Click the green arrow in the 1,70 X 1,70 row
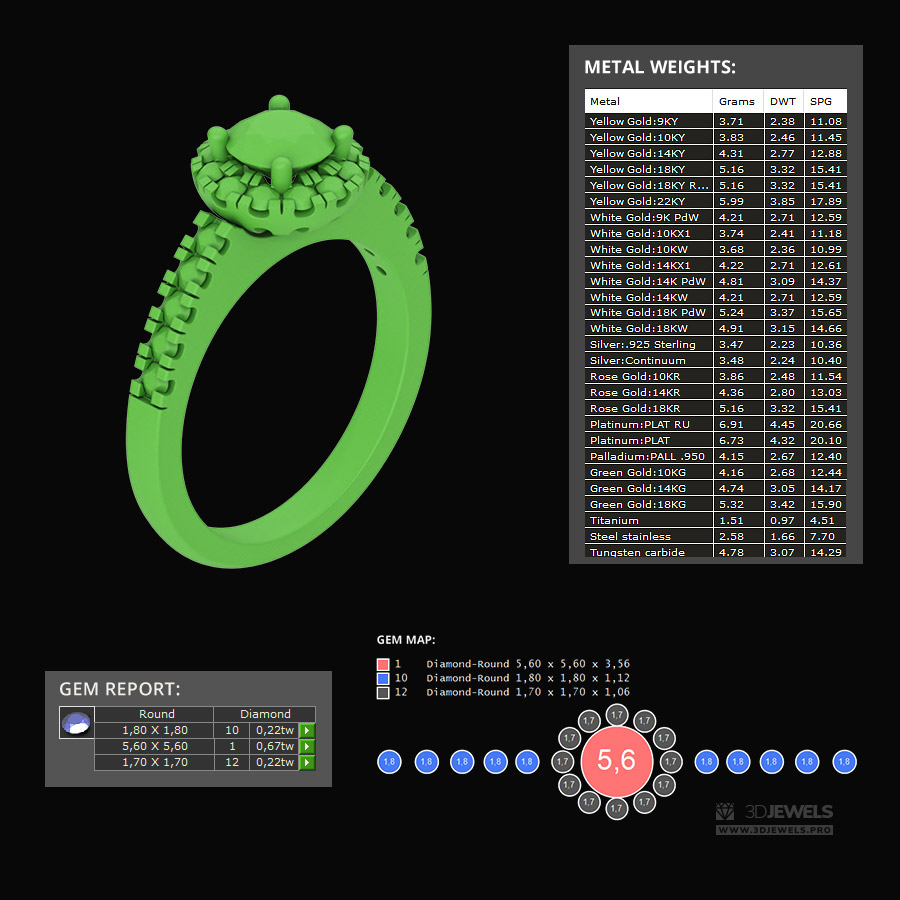Viewport: 900px width, 900px height. [307, 762]
